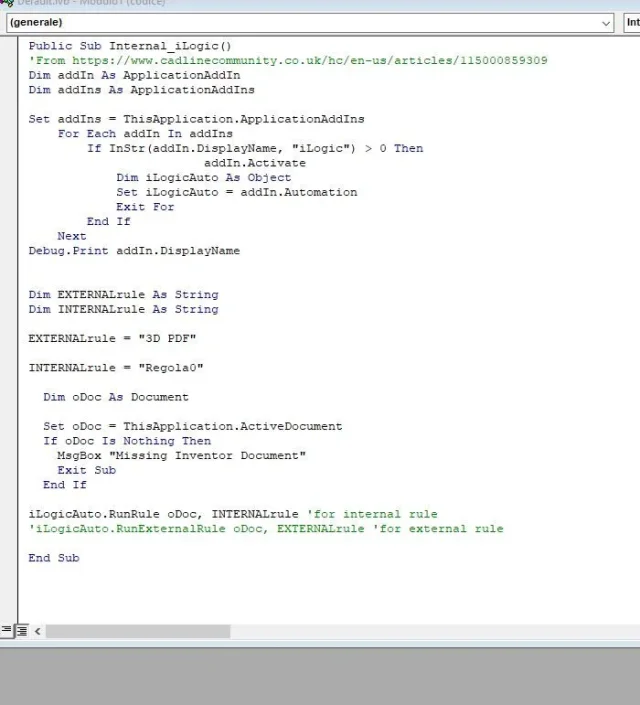Open the procedure dropdown starting with Int
The image size is (640, 705).
pos(631,22)
